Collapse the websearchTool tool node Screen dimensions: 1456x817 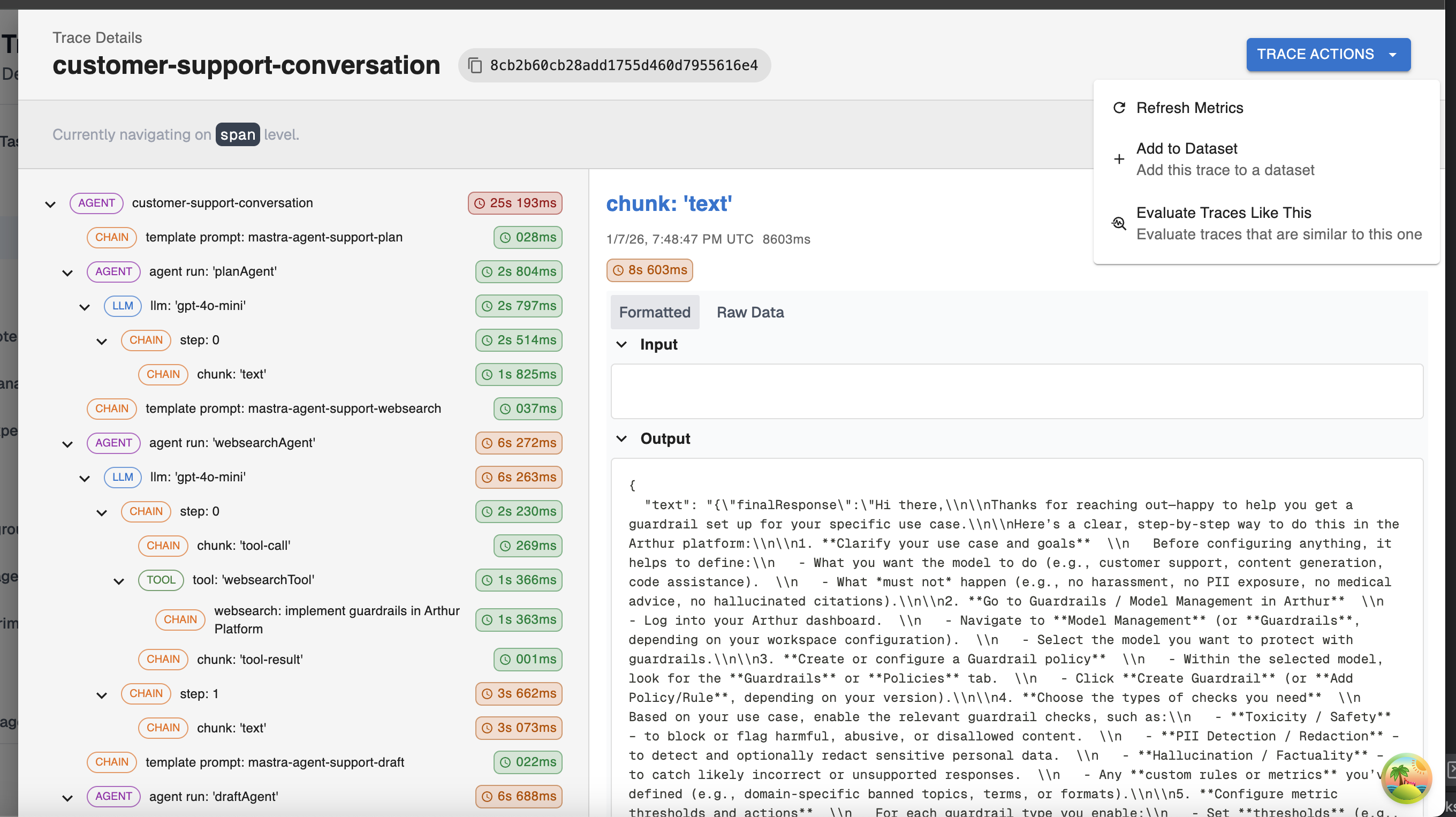119,581
